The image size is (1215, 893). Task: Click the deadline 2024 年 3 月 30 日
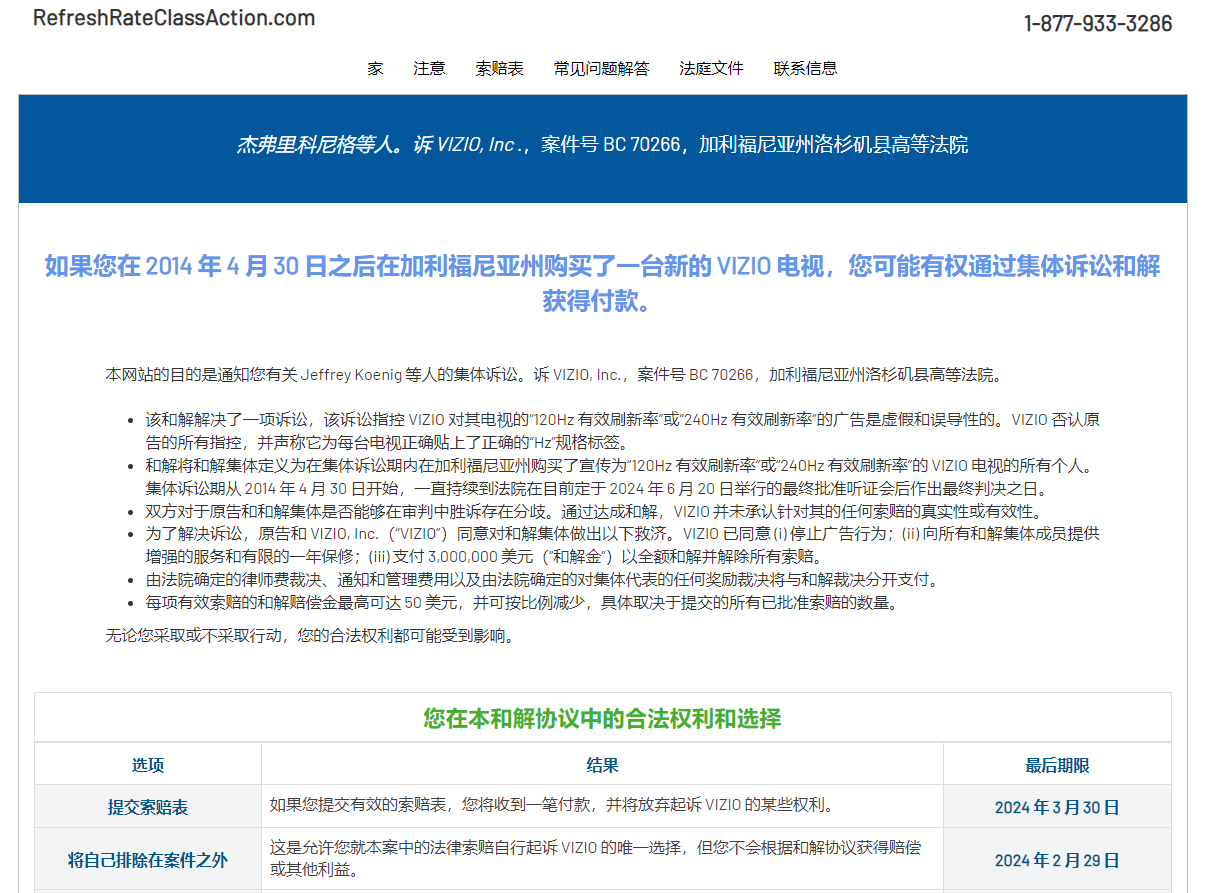click(1057, 807)
